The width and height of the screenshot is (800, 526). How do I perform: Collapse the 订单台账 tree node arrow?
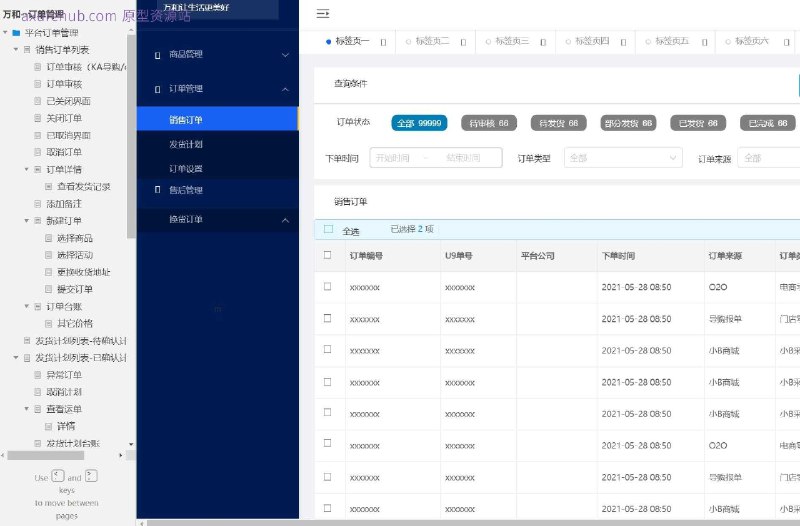(x=27, y=306)
